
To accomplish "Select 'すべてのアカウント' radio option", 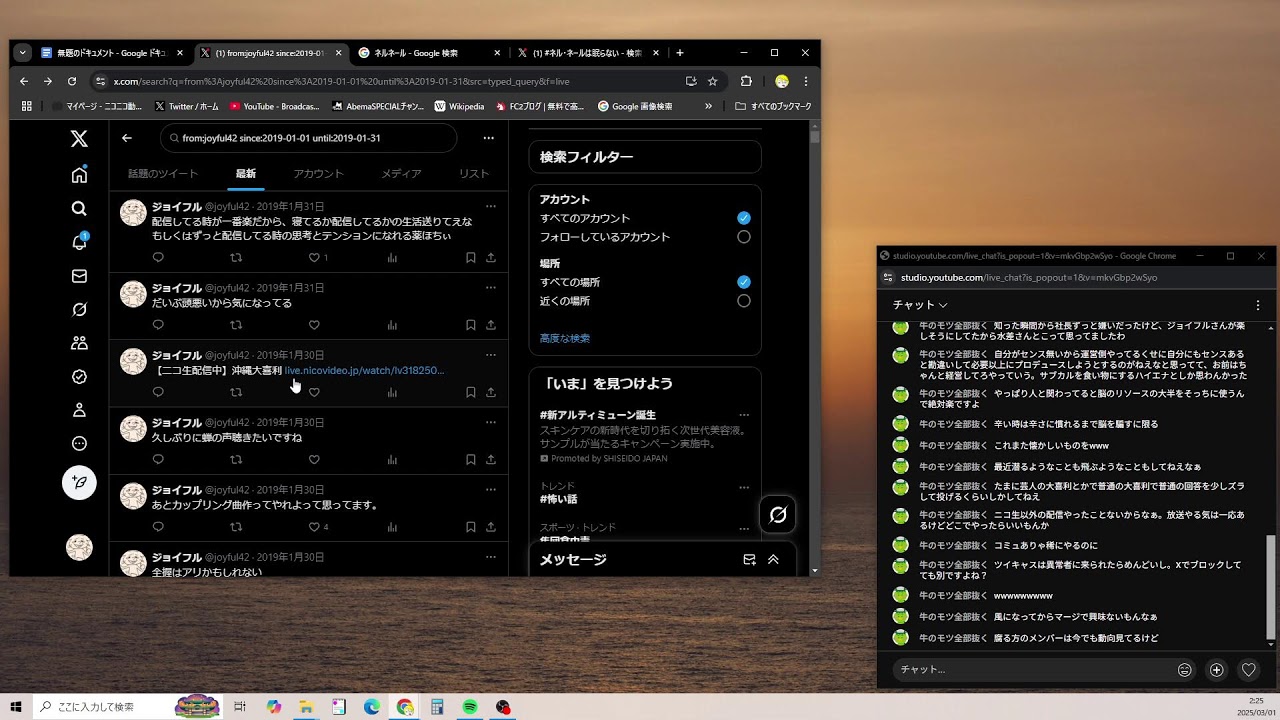I will pyautogui.click(x=743, y=218).
